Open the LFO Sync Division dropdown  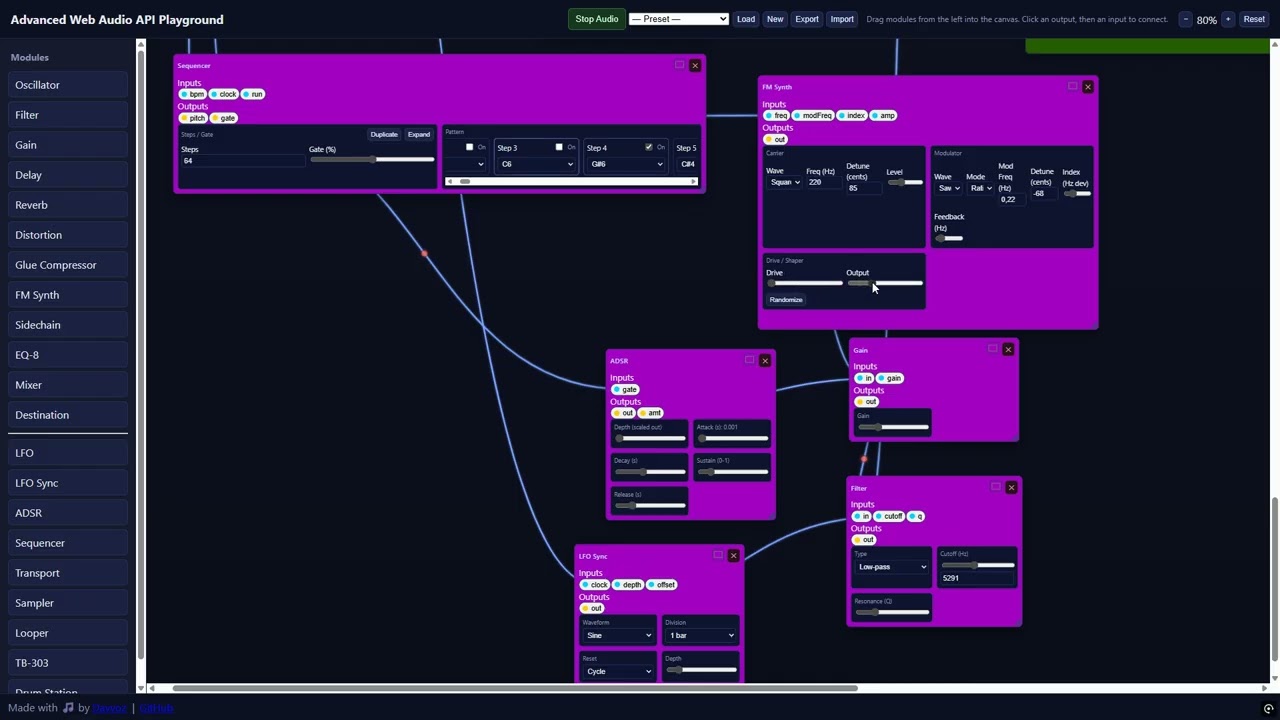coord(701,635)
